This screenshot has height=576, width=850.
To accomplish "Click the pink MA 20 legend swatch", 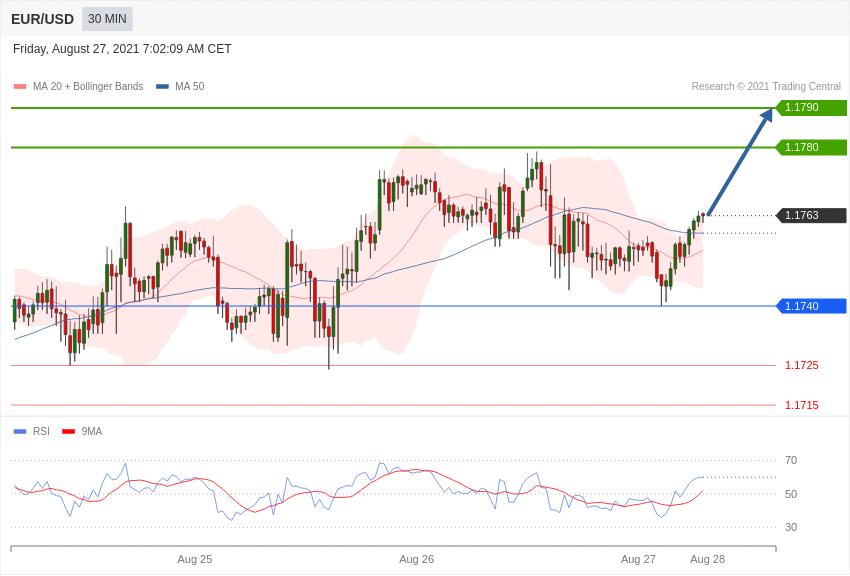I will [20, 87].
